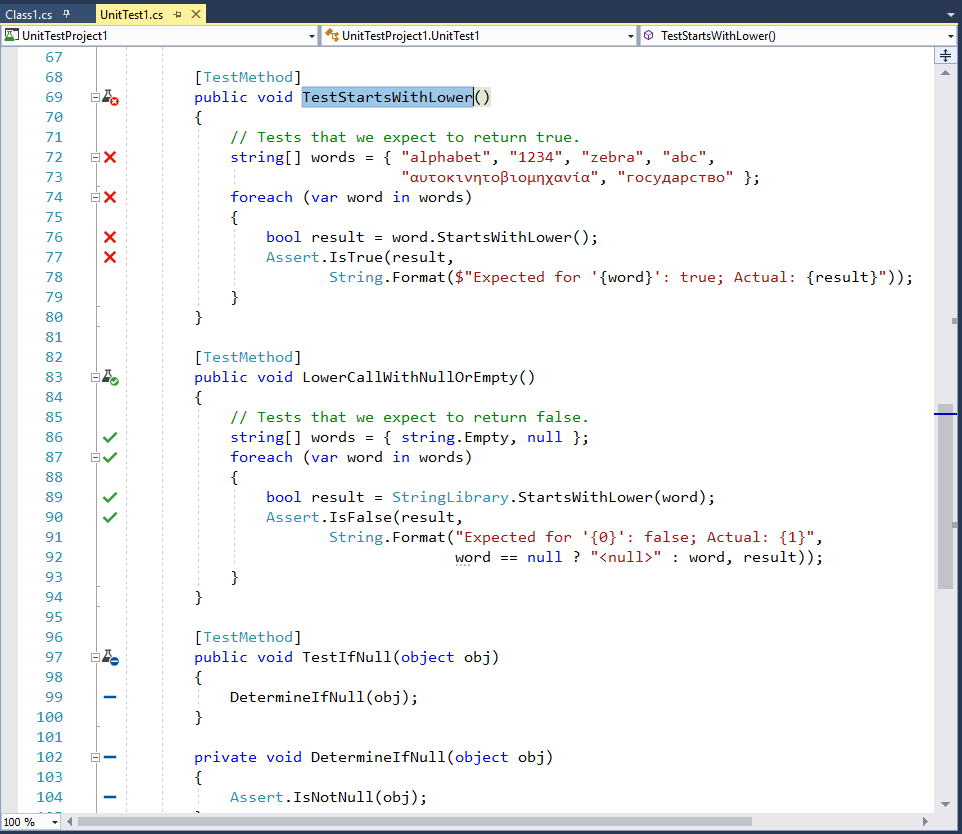Open the TestStartsWithLower() member dropdown
Image resolution: width=962 pixels, height=834 pixels.
point(951,36)
